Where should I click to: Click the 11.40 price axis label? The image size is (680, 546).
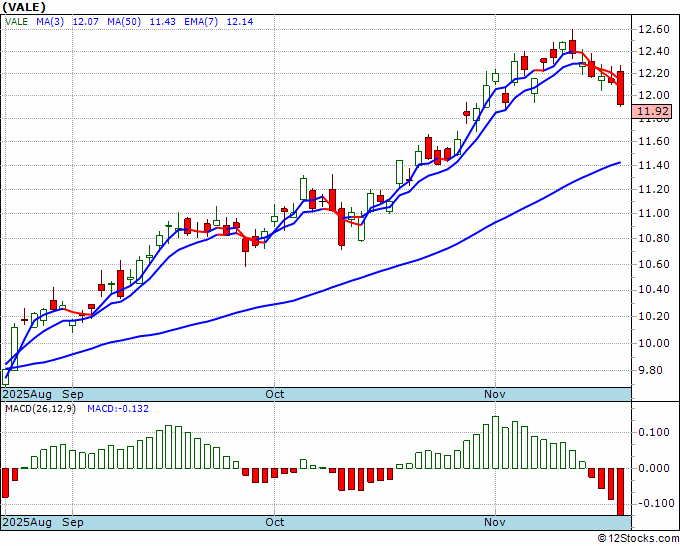point(654,165)
